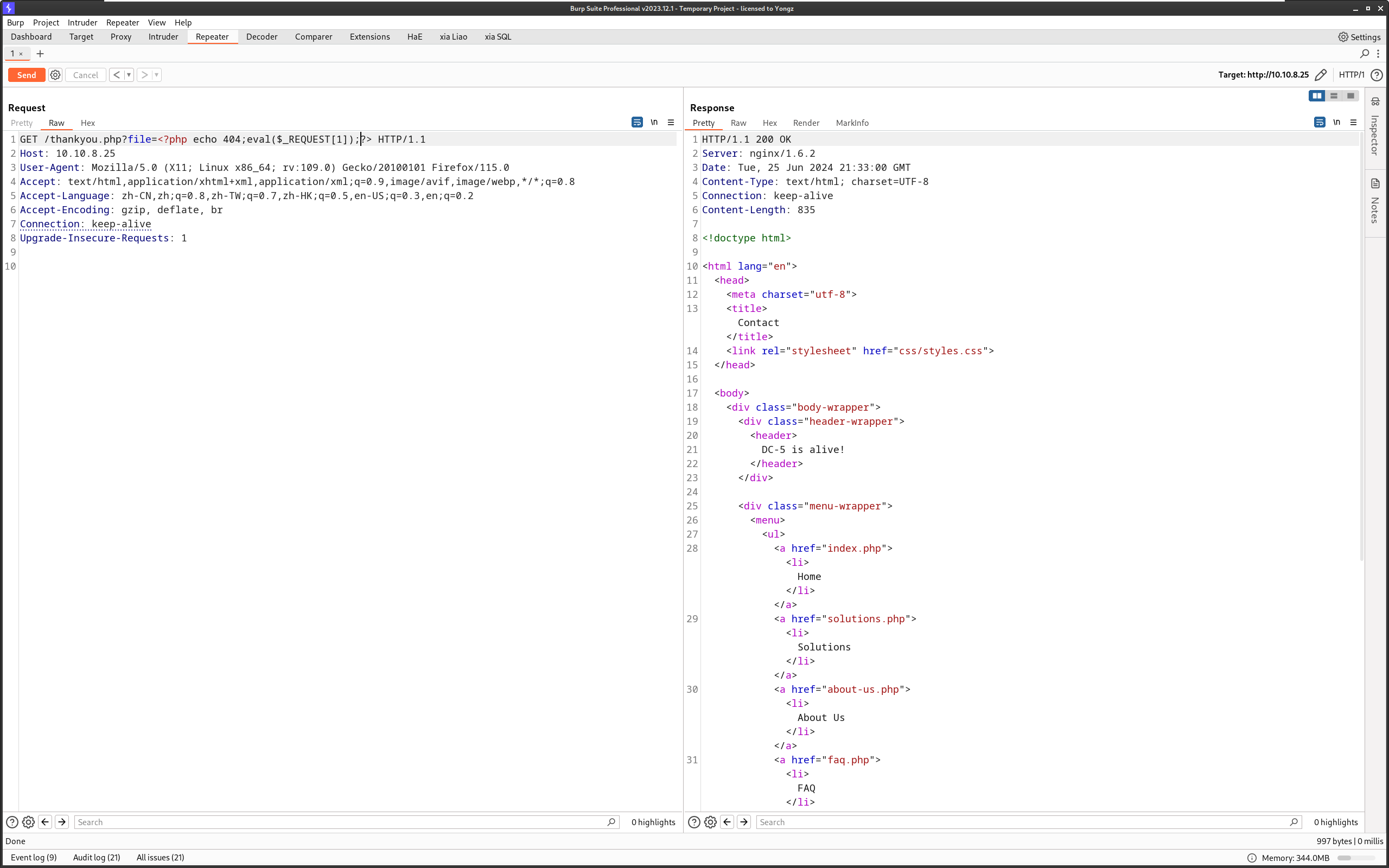Switch response view to Raw
Image resolution: width=1389 pixels, height=868 pixels.
(x=738, y=123)
